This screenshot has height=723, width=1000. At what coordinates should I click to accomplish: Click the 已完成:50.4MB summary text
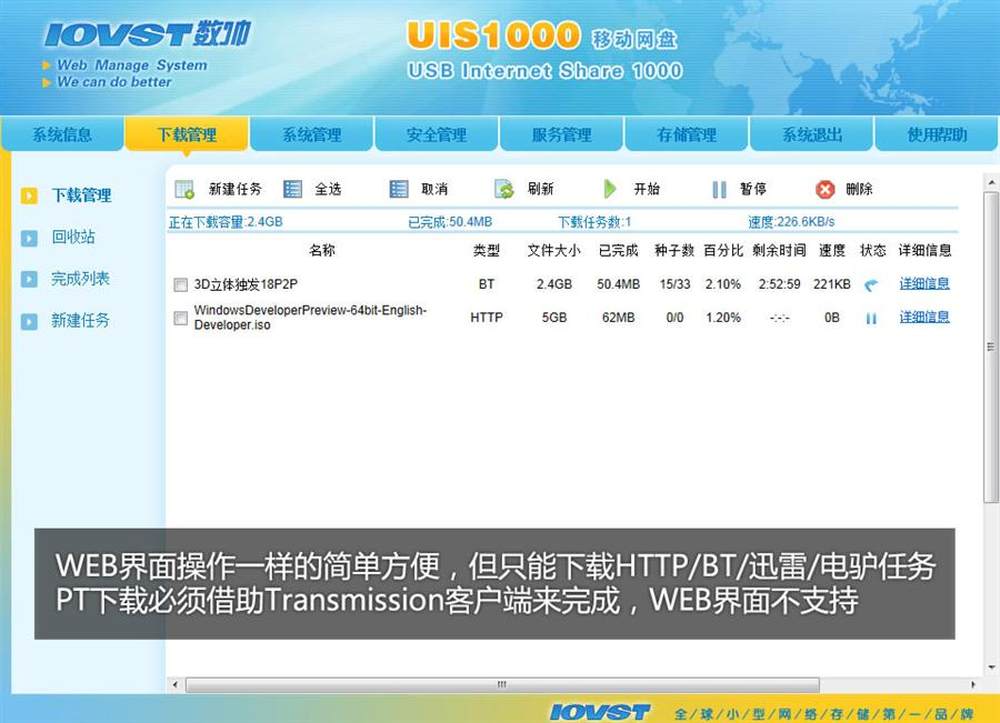pos(450,222)
